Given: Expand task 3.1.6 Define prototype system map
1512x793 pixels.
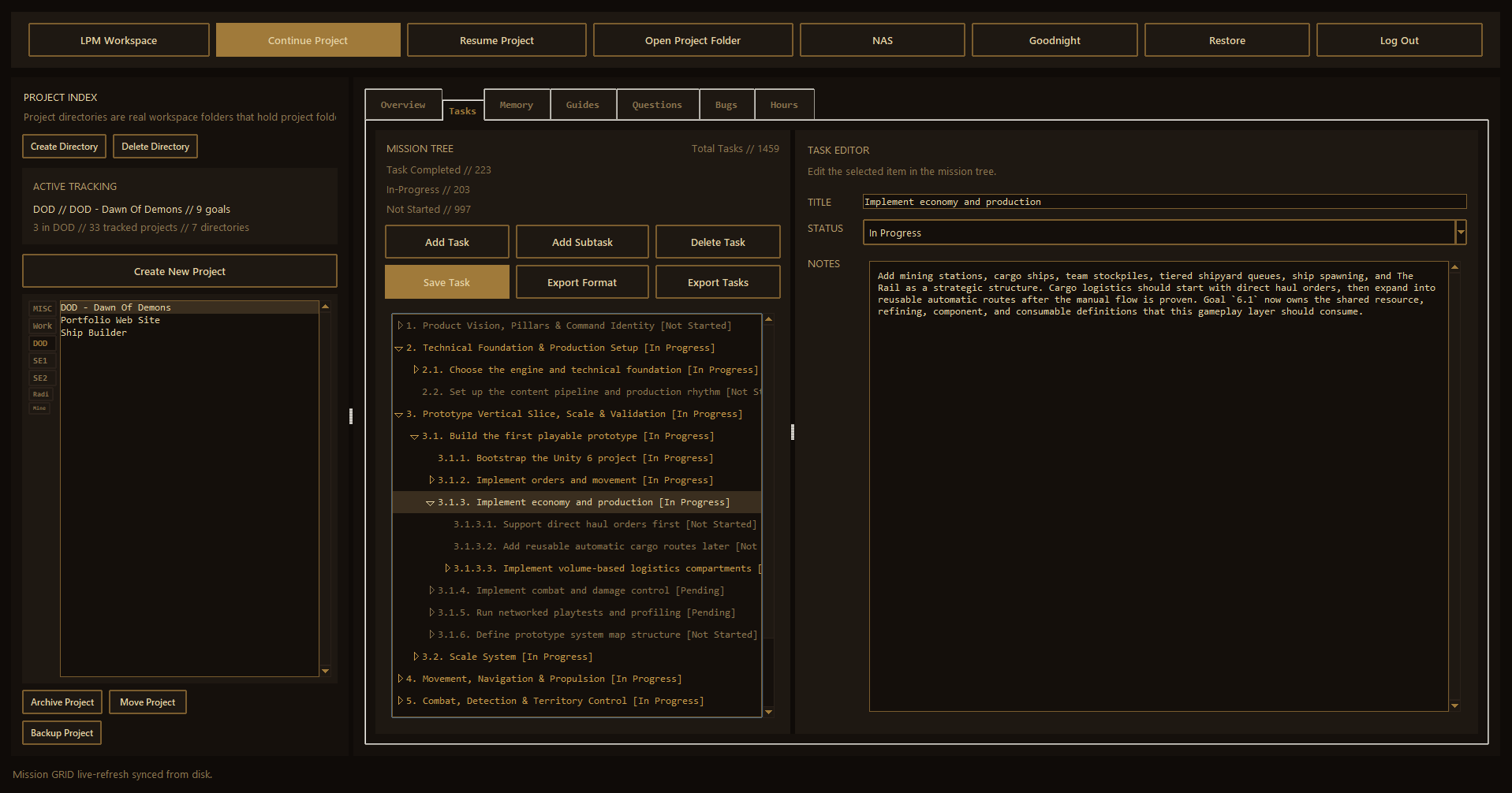Looking at the screenshot, I should [x=431, y=635].
